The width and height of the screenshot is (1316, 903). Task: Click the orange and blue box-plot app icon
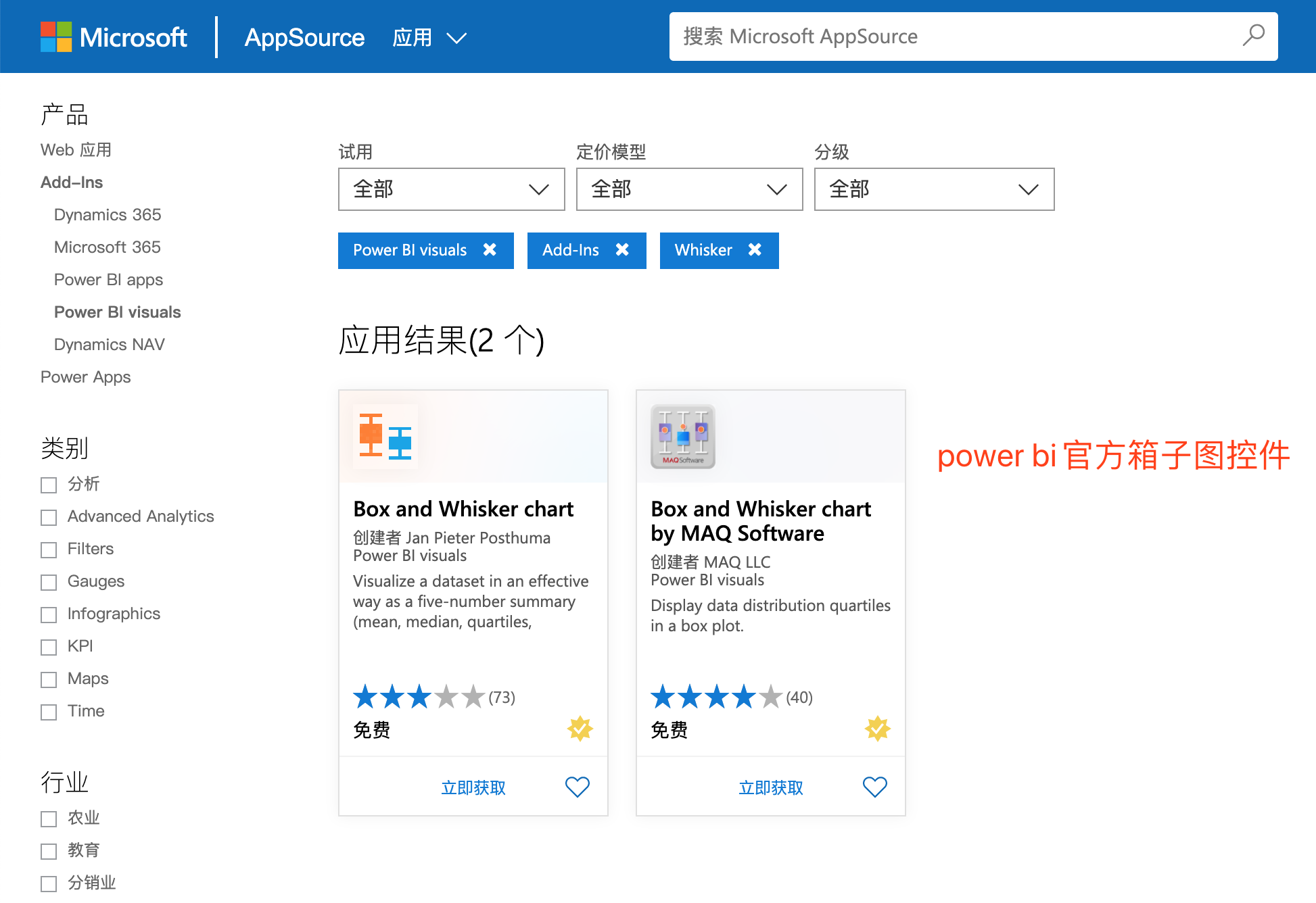[x=385, y=437]
